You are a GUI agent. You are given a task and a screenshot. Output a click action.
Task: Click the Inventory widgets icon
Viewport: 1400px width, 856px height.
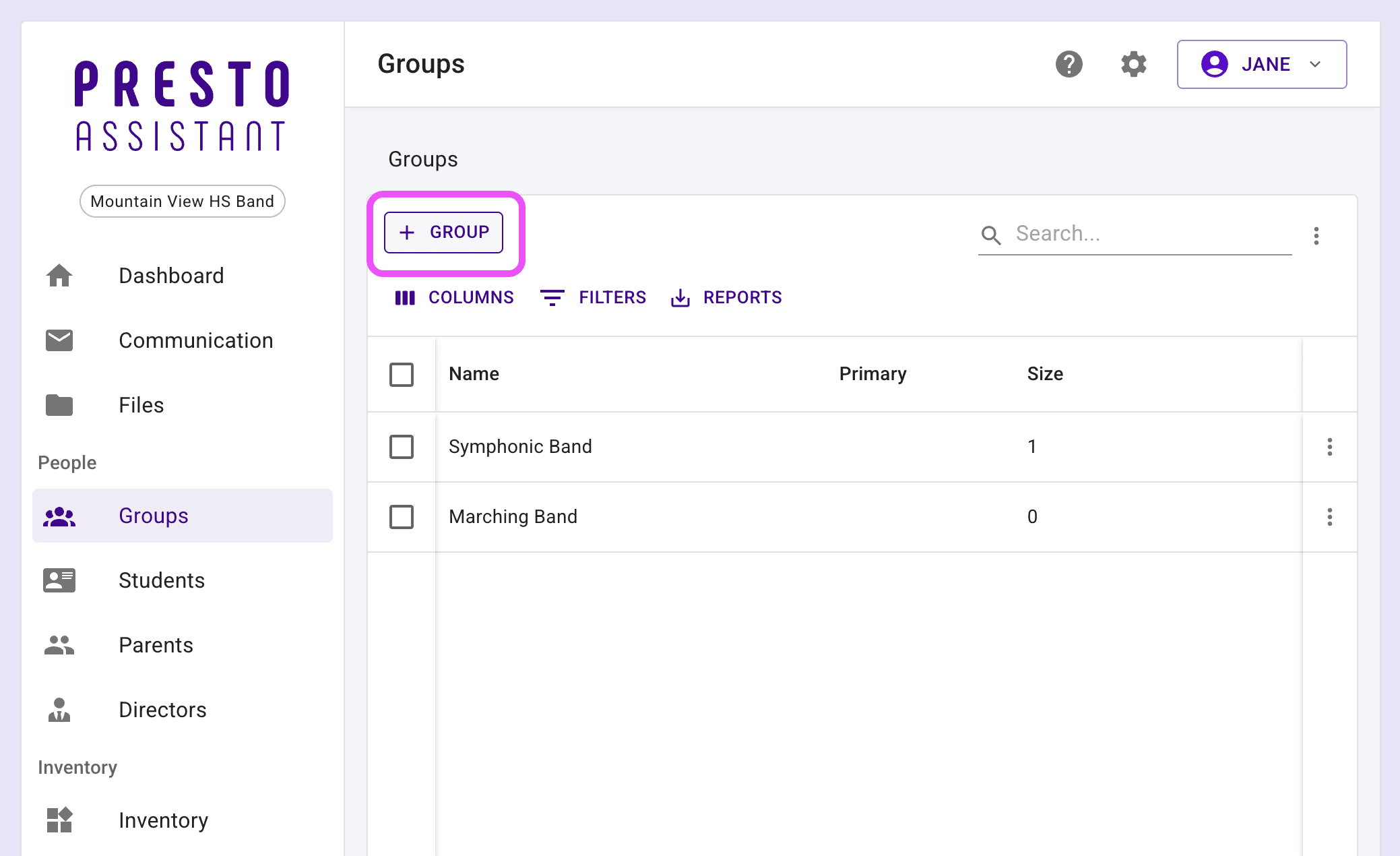pyautogui.click(x=59, y=820)
